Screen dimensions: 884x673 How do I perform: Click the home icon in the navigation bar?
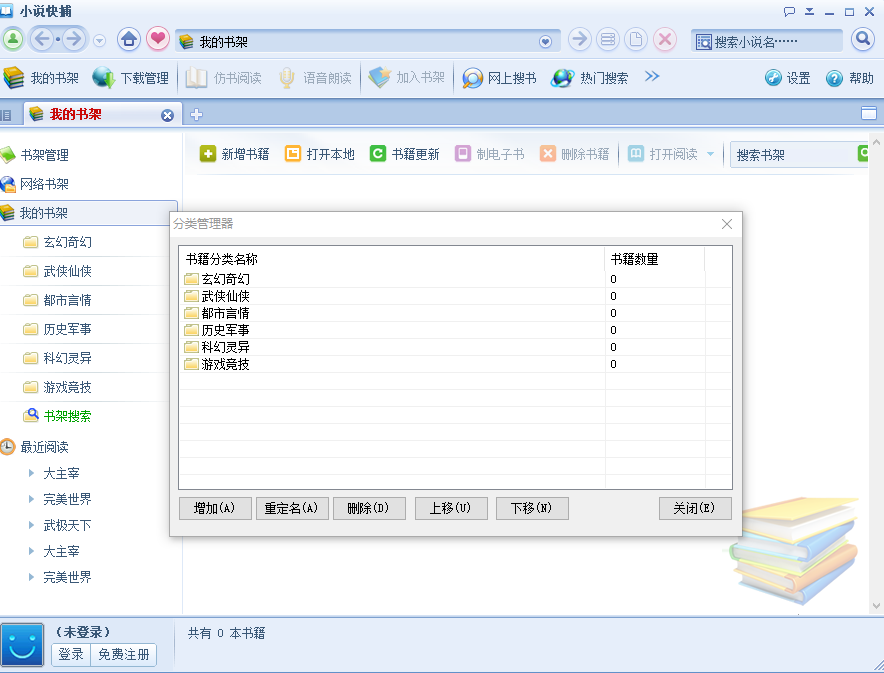pyautogui.click(x=131, y=38)
